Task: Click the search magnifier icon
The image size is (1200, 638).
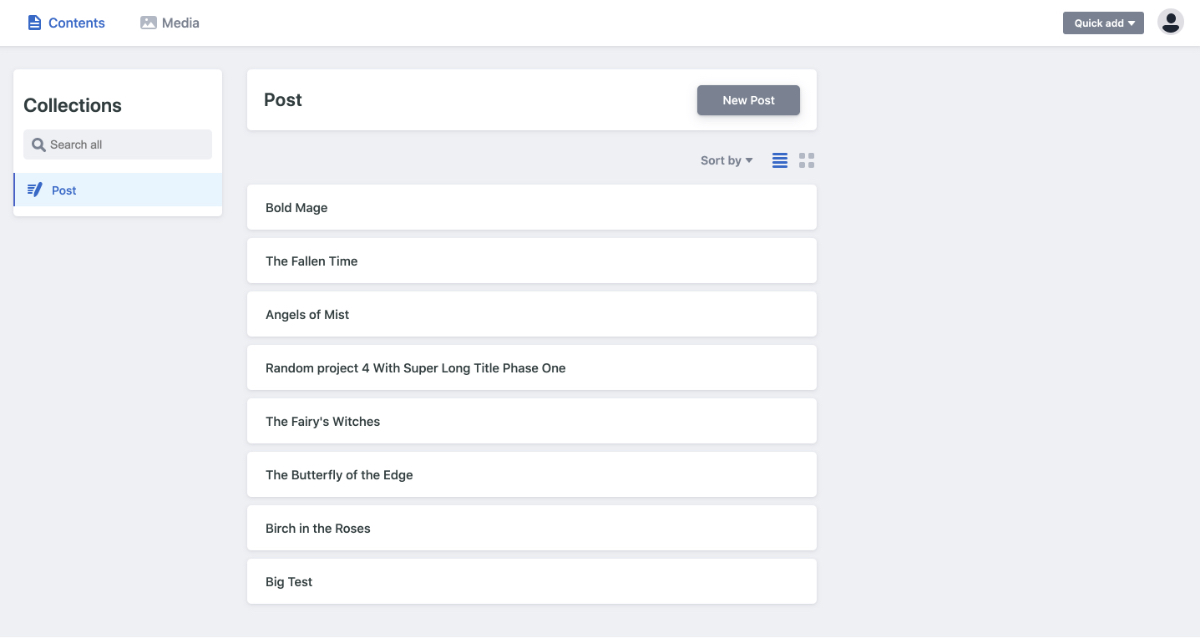Action: [x=39, y=145]
